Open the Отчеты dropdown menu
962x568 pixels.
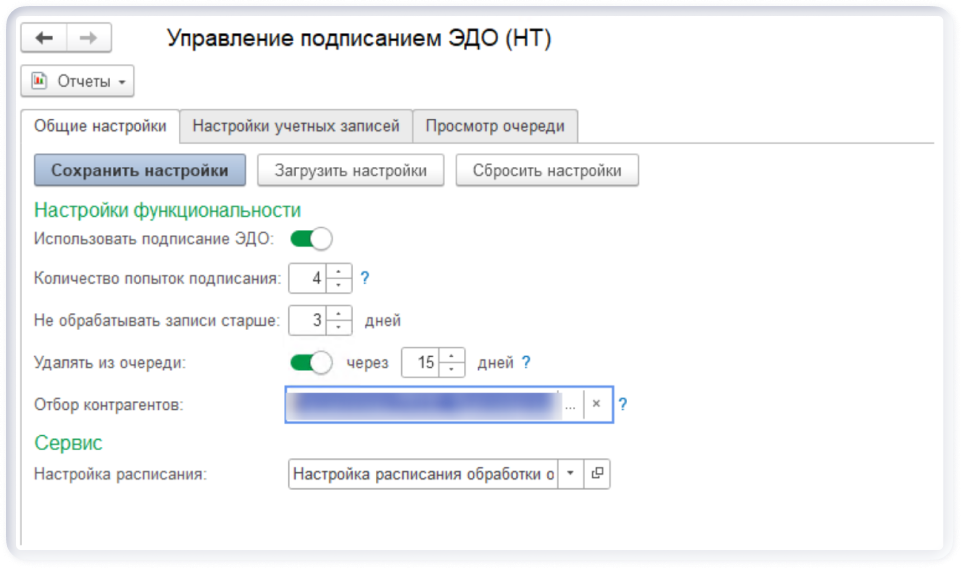78,81
